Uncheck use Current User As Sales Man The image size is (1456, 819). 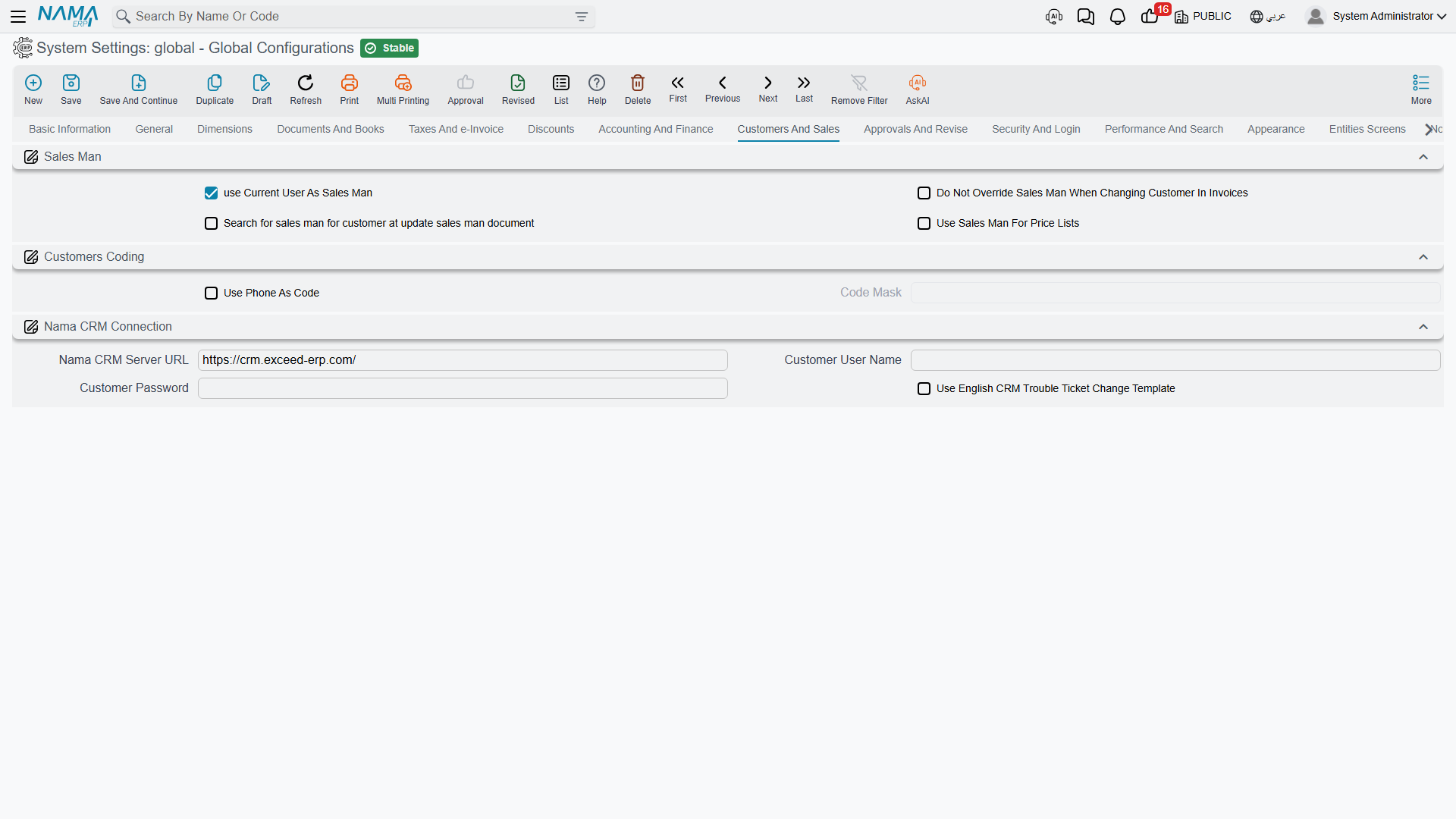pos(211,193)
